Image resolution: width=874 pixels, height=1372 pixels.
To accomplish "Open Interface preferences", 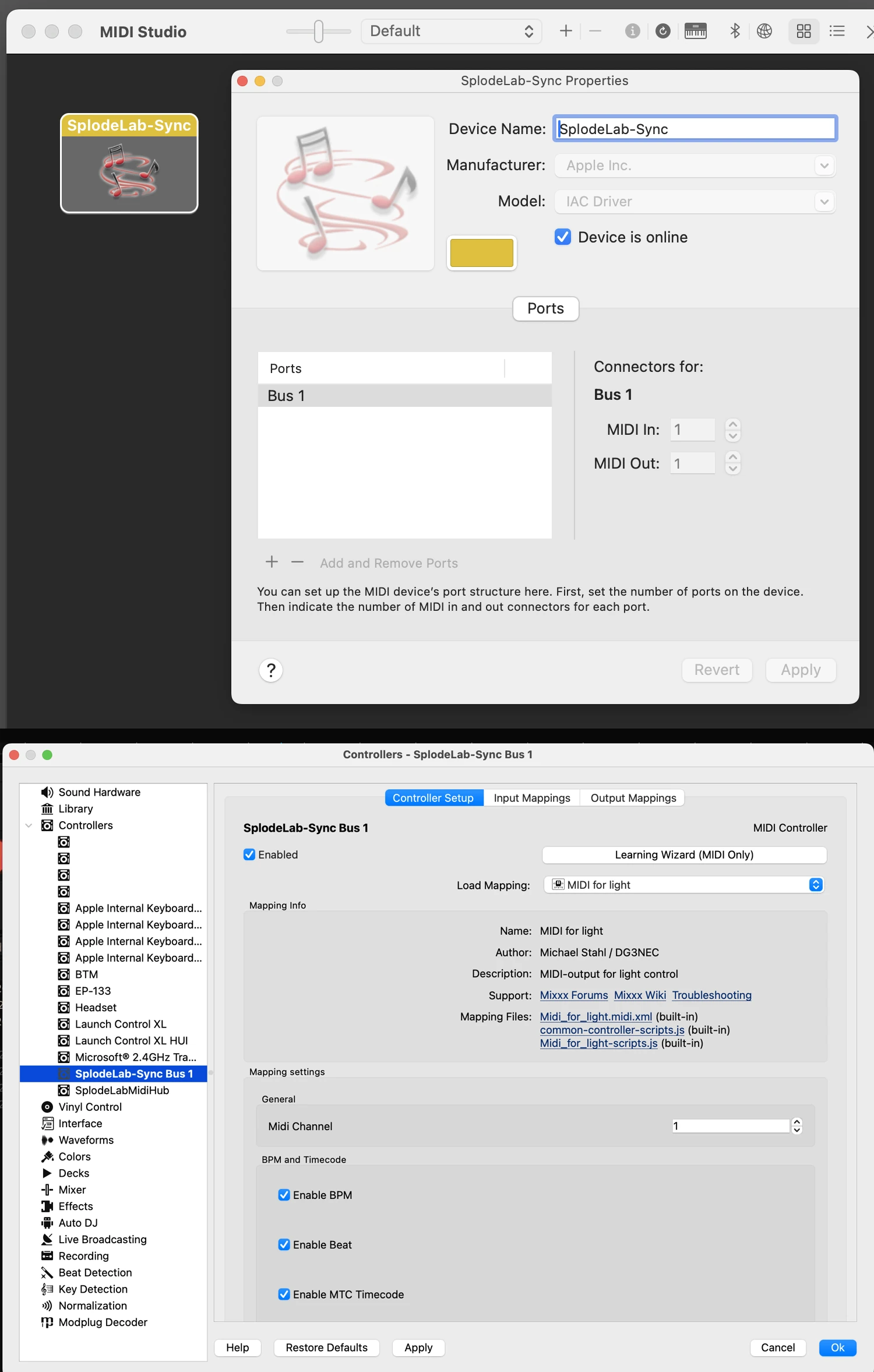I will [x=80, y=1123].
